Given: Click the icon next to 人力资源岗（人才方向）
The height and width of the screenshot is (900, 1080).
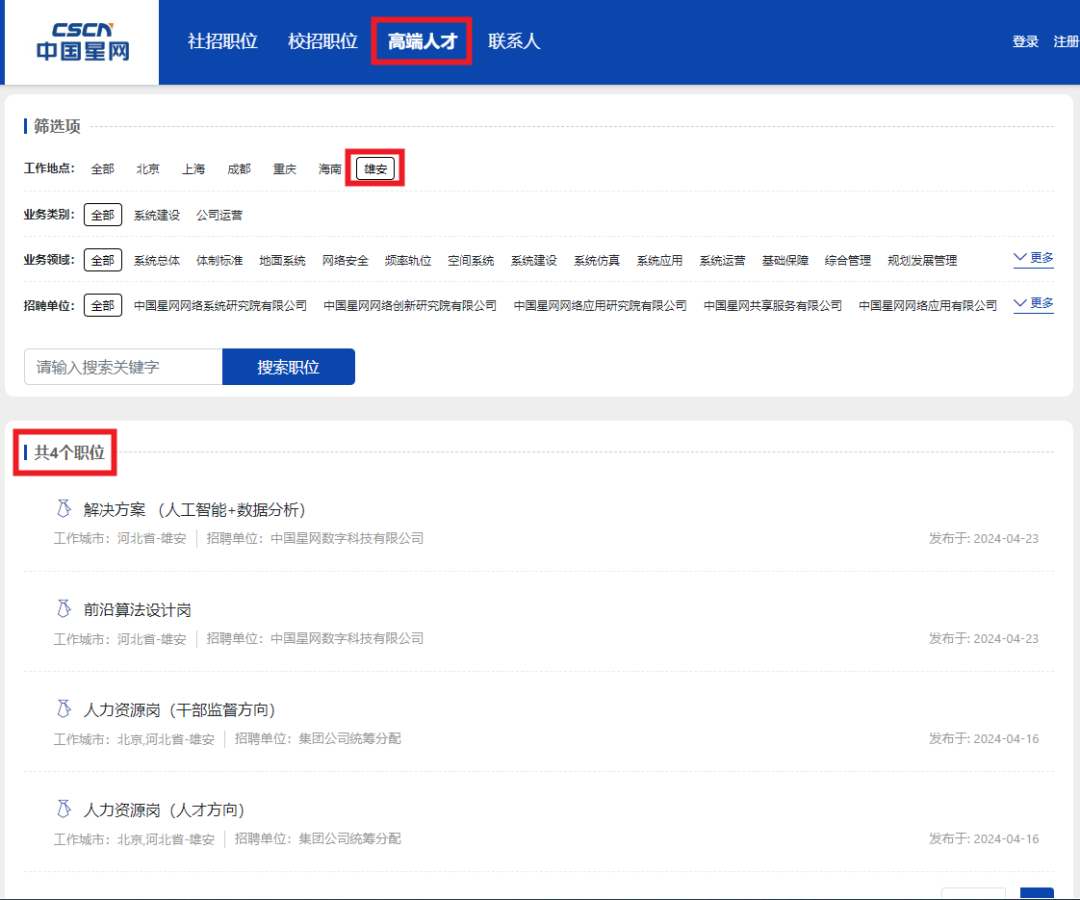Looking at the screenshot, I should pos(63,810).
